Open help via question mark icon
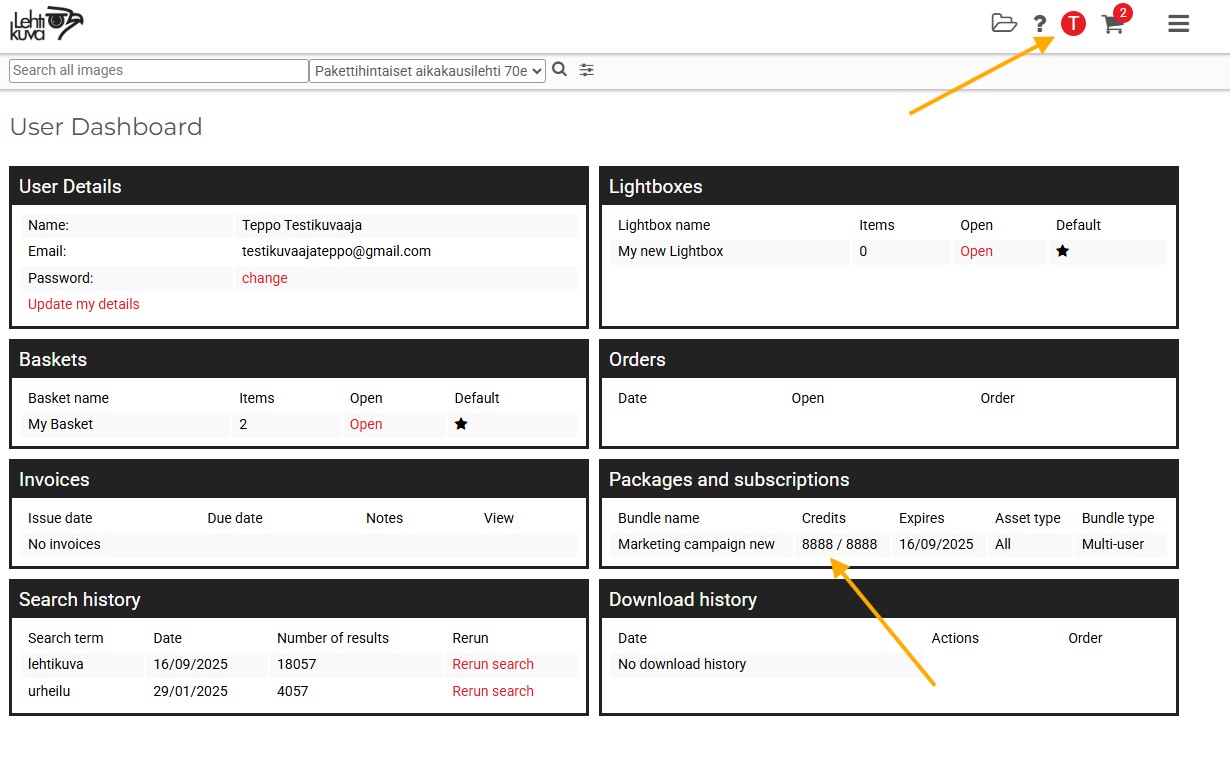This screenshot has width=1230, height=767. 1040,25
